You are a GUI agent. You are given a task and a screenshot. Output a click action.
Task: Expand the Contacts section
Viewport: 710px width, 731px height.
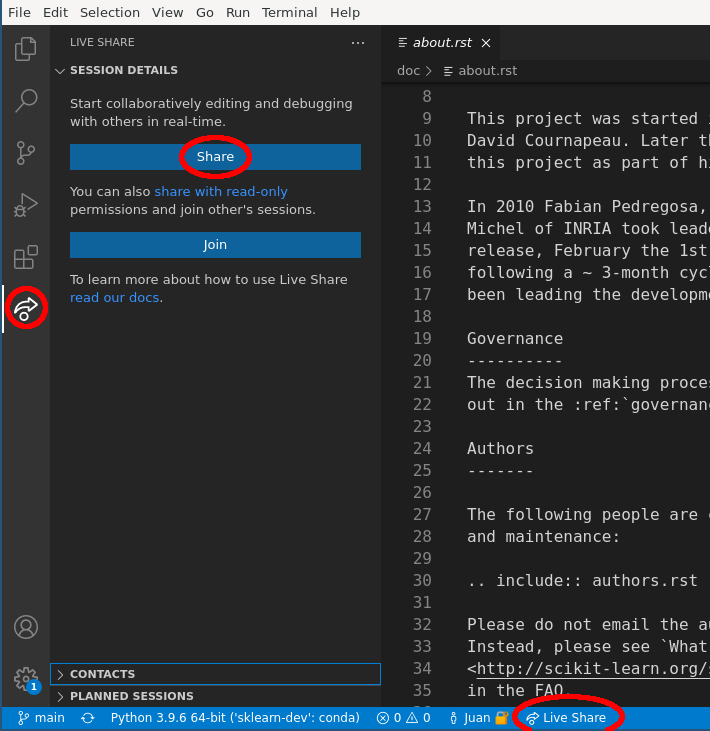pos(102,674)
